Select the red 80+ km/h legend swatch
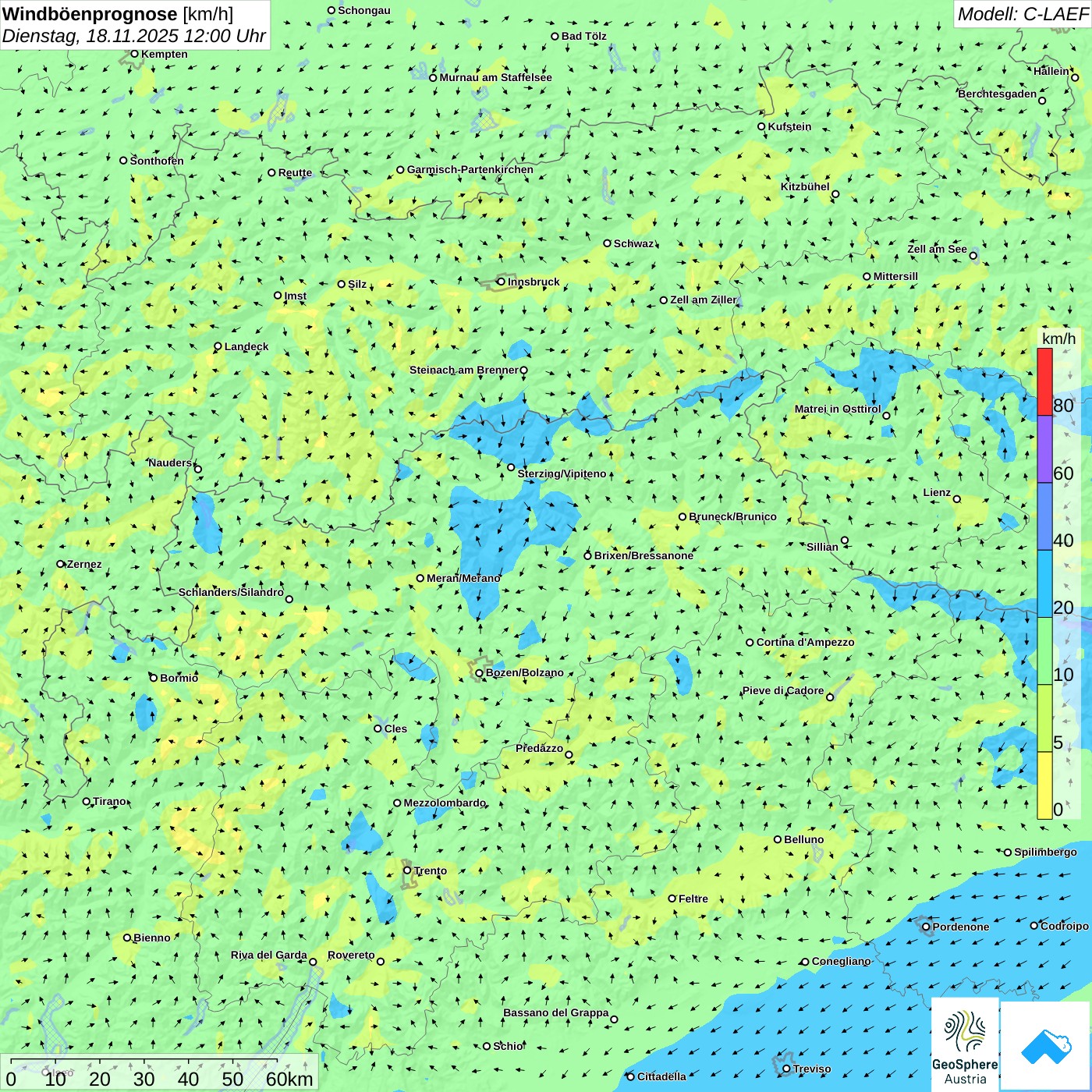The image size is (1092, 1092). point(1044,381)
